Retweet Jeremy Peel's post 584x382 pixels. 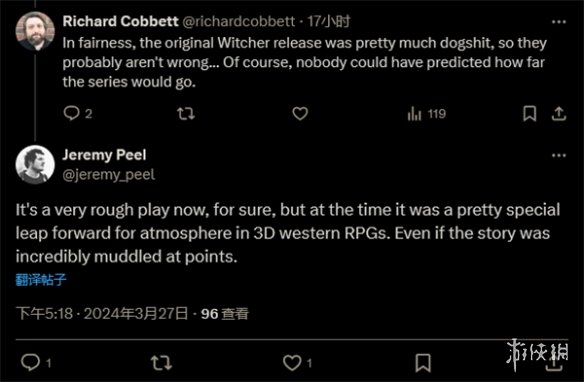click(161, 362)
